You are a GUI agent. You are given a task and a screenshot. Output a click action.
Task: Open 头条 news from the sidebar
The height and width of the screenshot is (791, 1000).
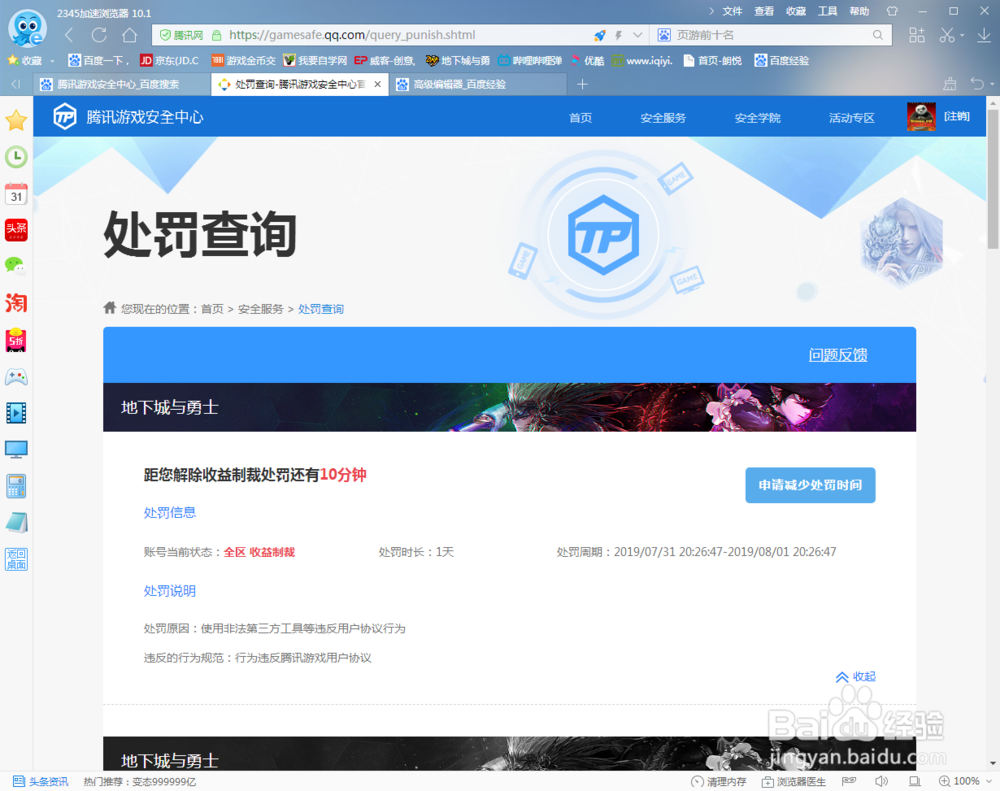click(16, 229)
